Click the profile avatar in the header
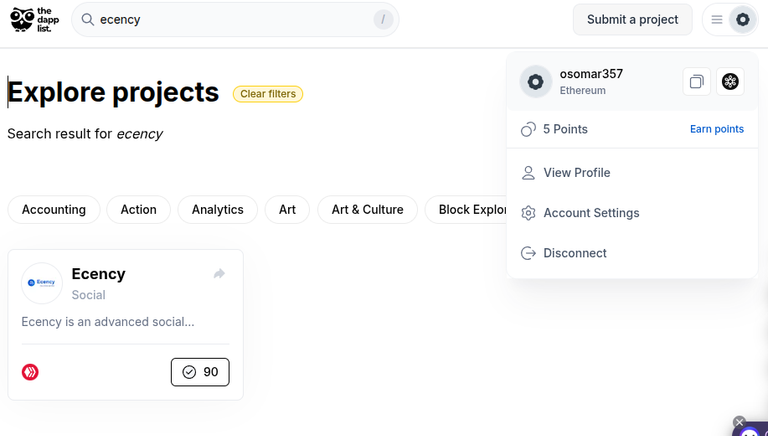The height and width of the screenshot is (436, 768). pos(743,20)
